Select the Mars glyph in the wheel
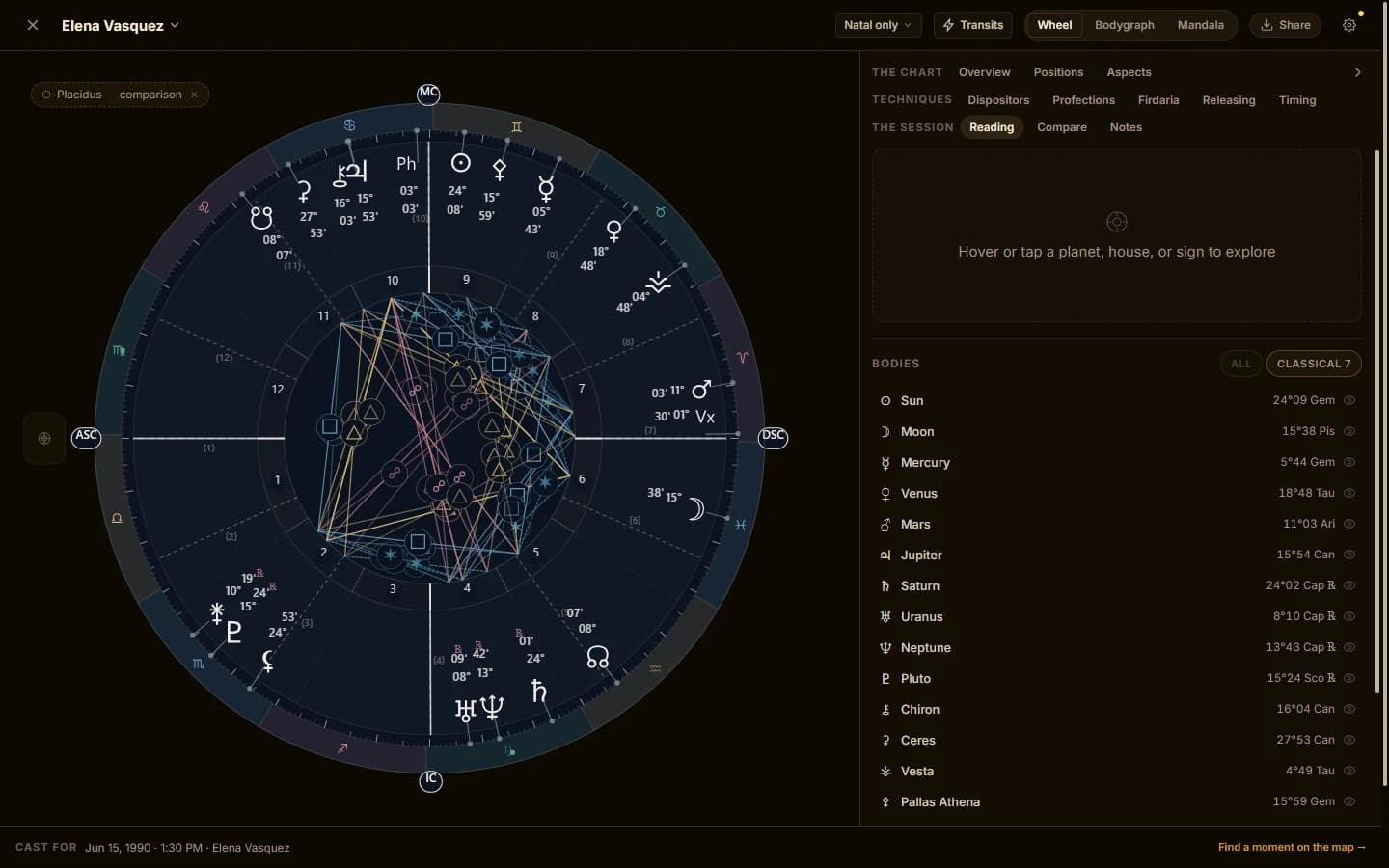Image resolution: width=1389 pixels, height=868 pixels. [701, 389]
